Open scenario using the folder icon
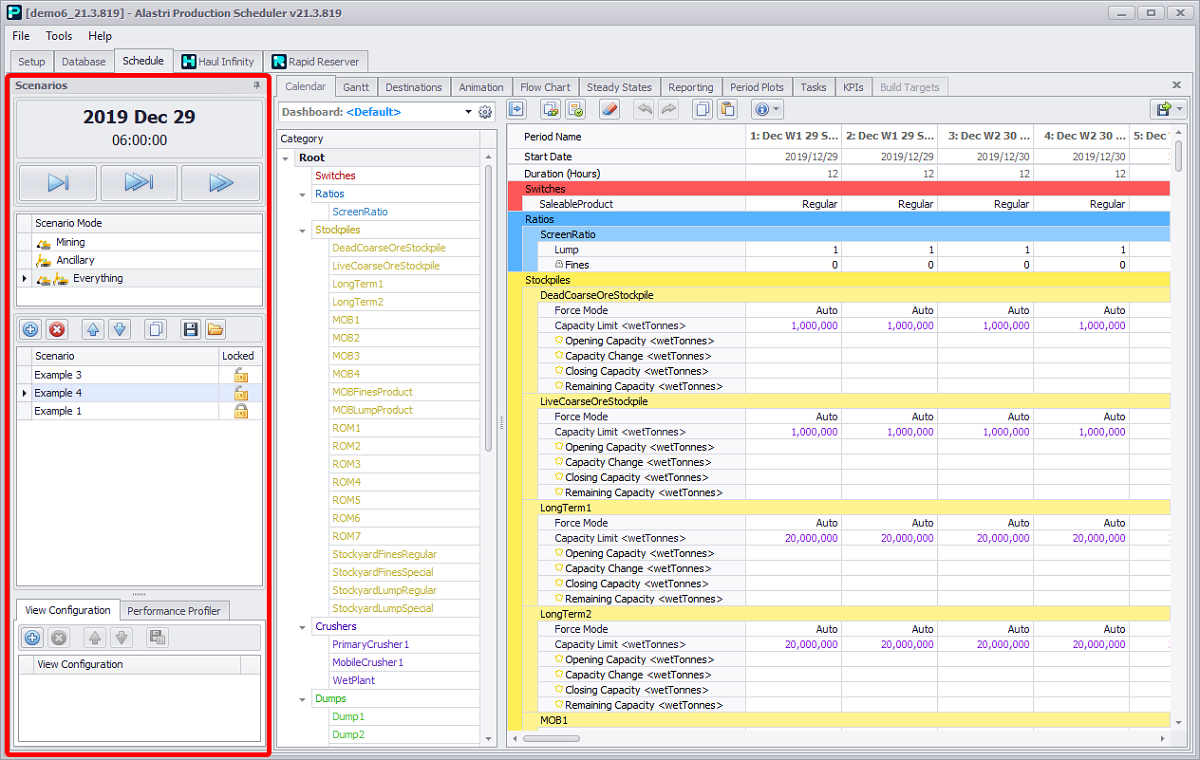The width and height of the screenshot is (1200, 760). click(215, 329)
